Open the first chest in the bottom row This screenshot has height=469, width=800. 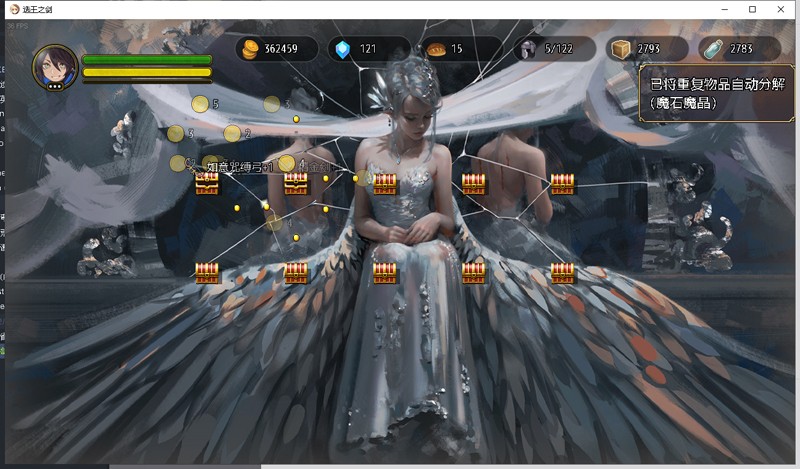point(207,273)
